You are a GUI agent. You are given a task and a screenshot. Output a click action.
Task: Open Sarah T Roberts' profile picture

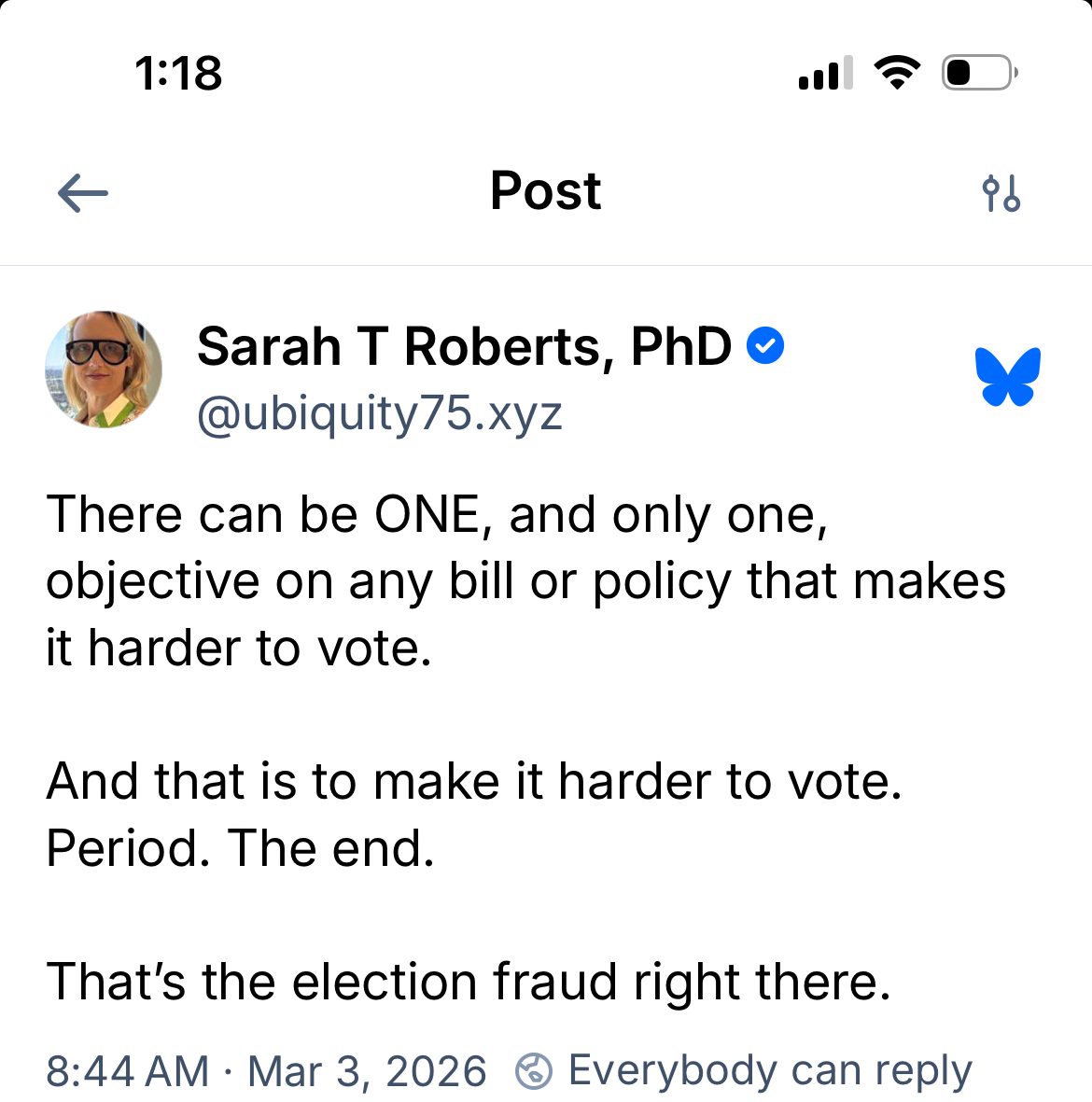click(x=104, y=370)
